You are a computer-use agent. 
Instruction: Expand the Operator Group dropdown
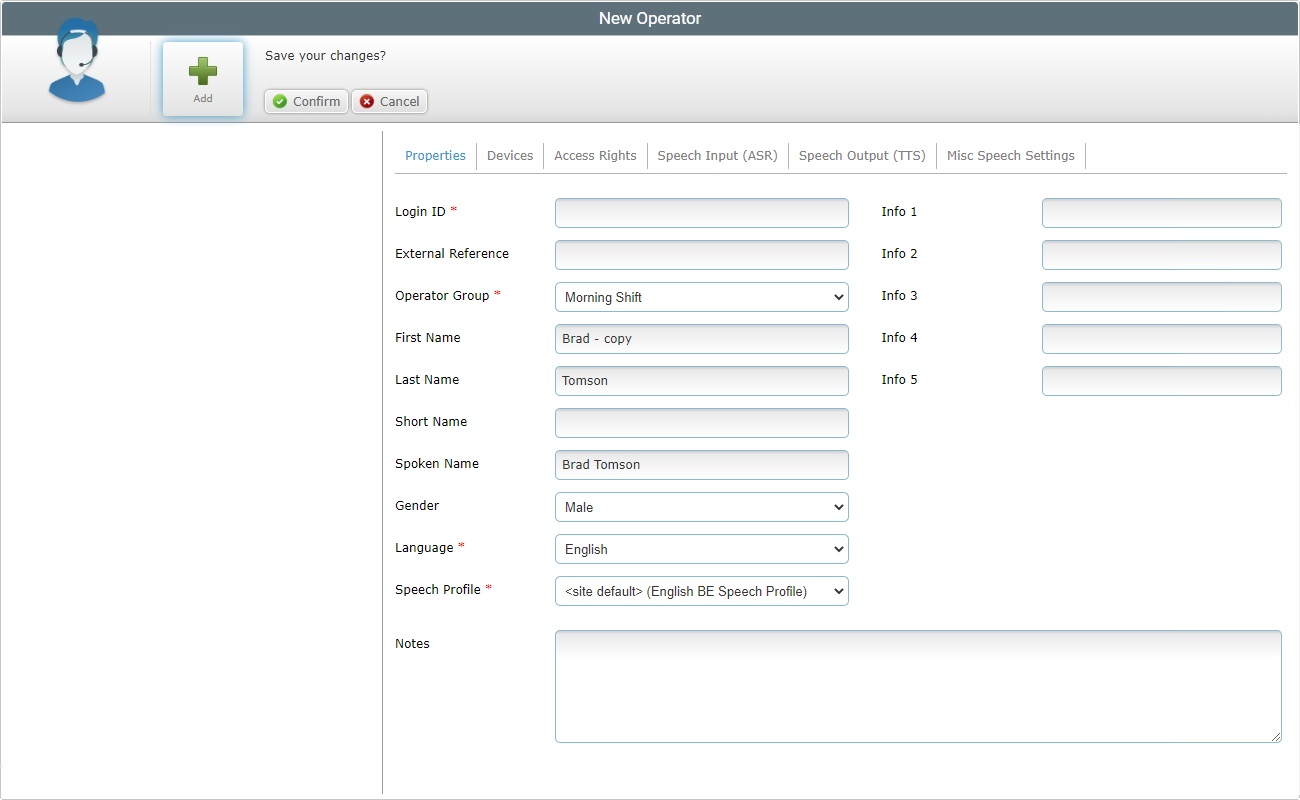point(701,297)
